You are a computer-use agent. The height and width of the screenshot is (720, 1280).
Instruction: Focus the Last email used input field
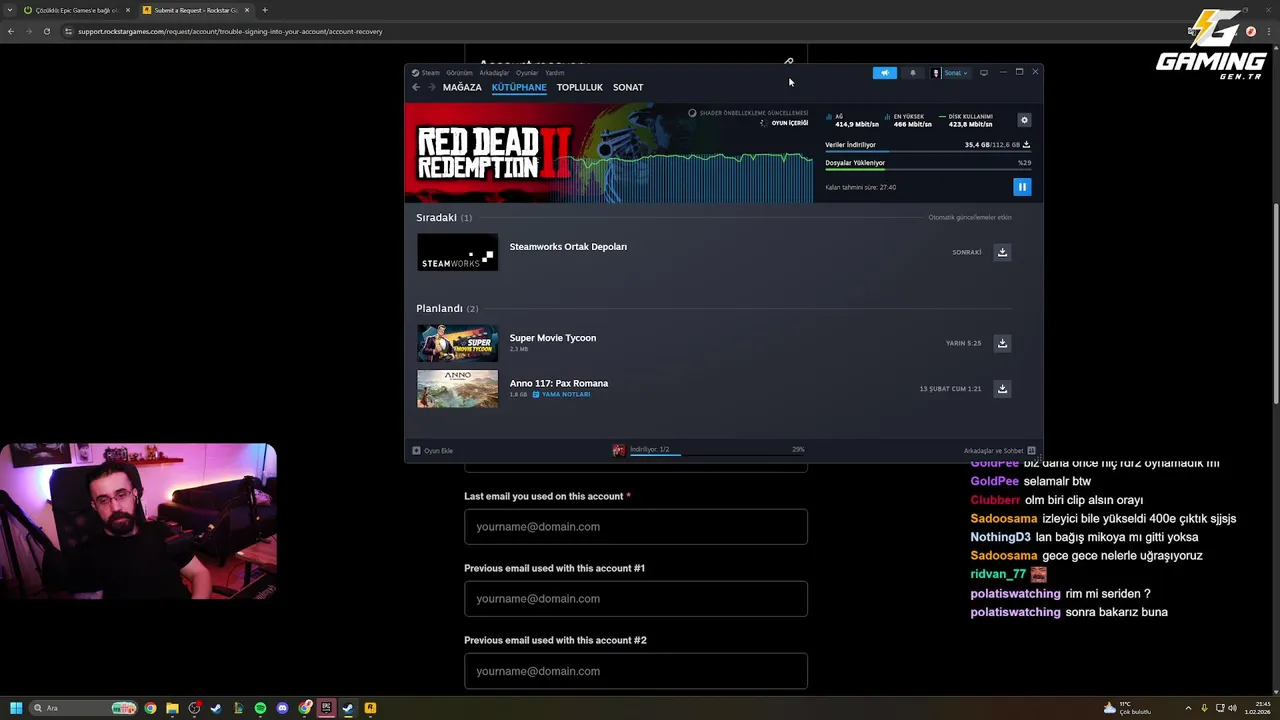click(x=636, y=527)
